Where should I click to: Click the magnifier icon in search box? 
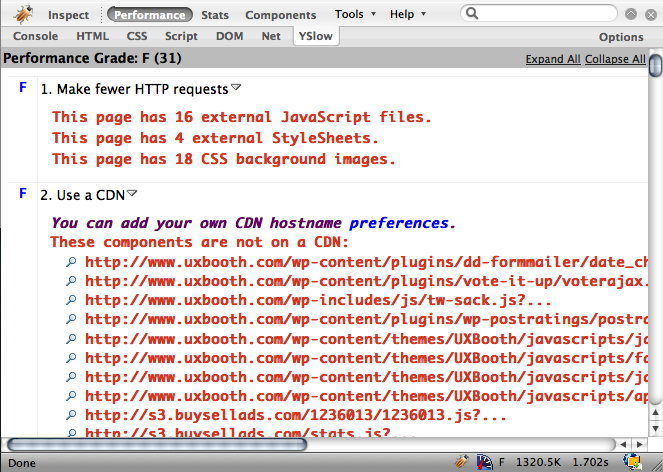click(472, 14)
